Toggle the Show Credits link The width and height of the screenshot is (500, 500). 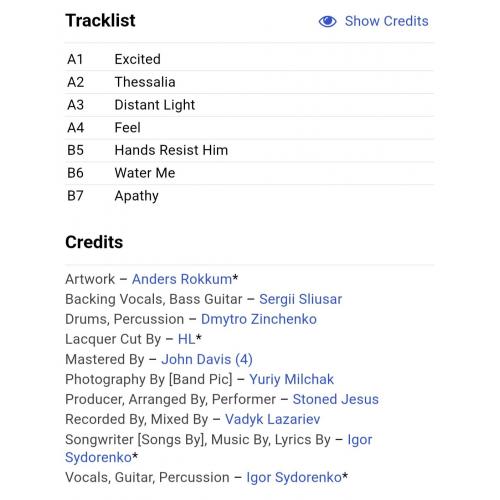[x=373, y=21]
